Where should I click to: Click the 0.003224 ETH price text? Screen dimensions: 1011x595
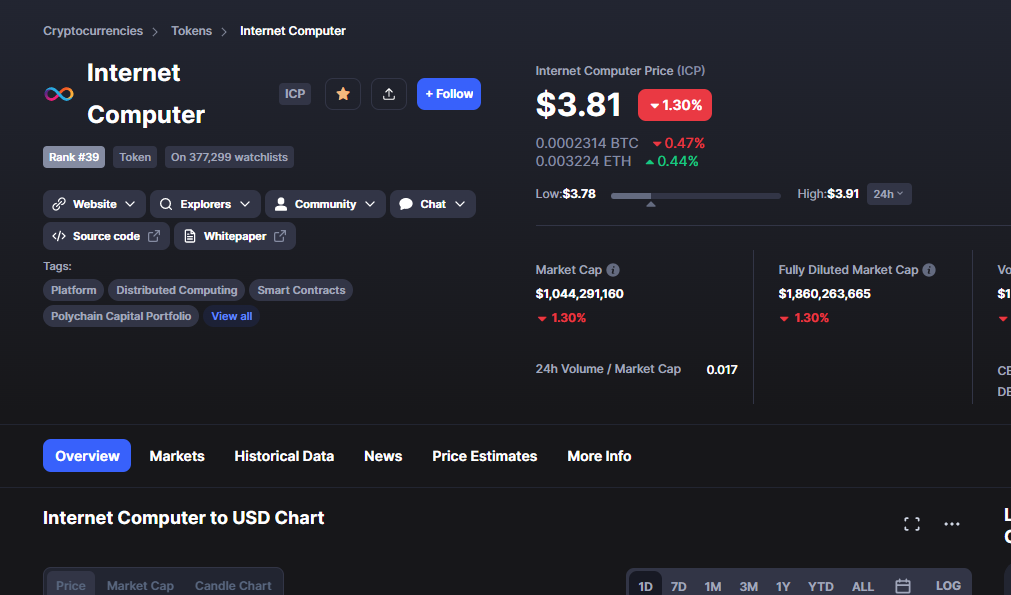click(584, 161)
